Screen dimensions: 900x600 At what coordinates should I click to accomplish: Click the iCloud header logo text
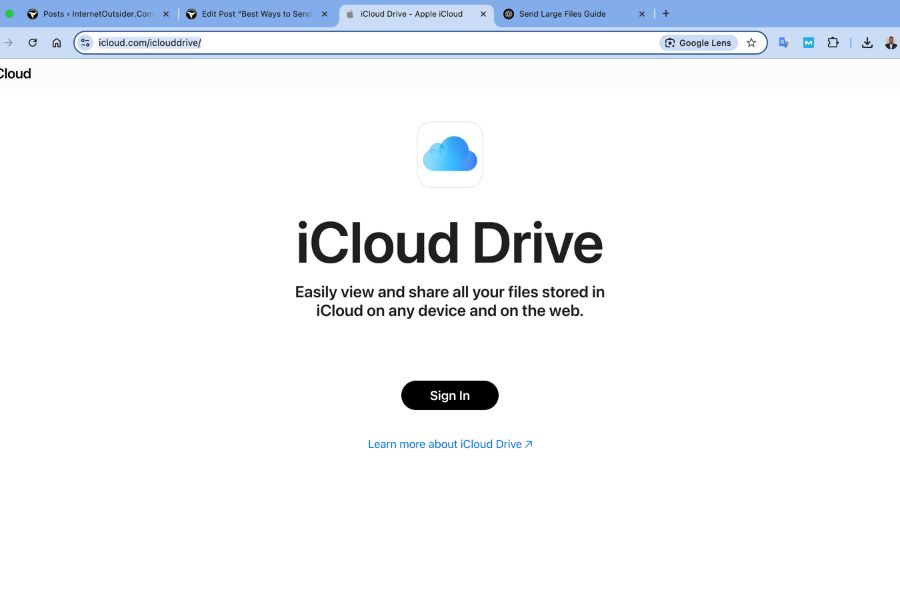(15, 73)
